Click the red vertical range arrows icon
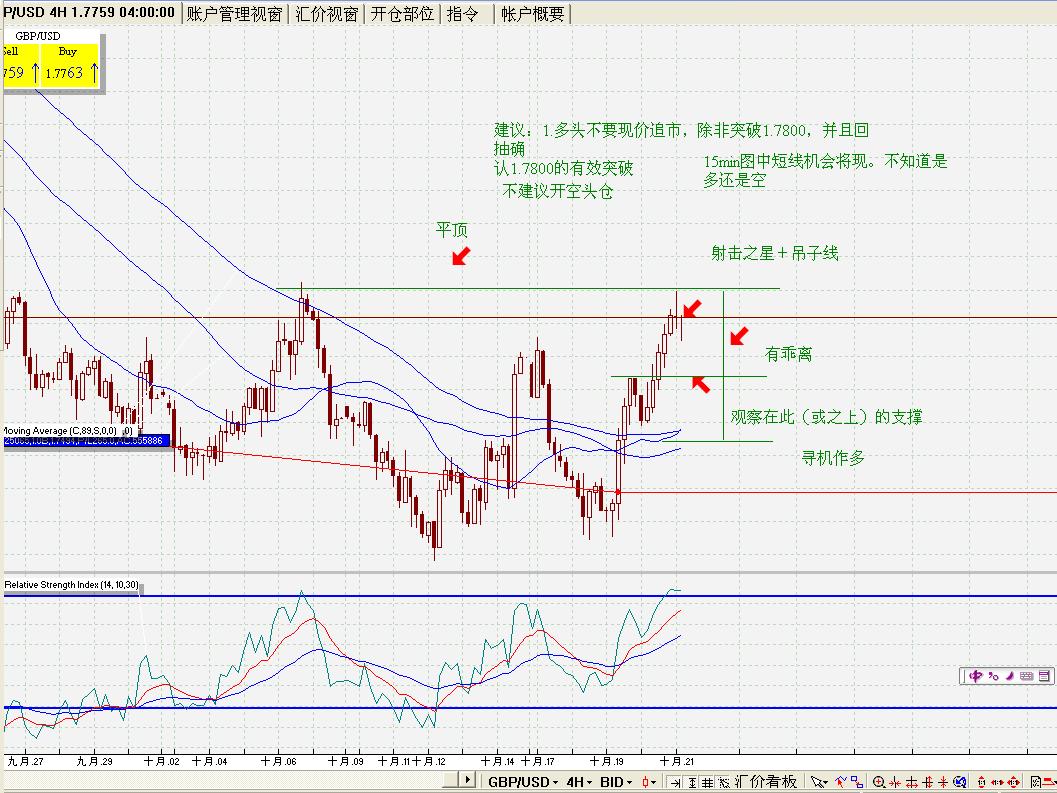The image size is (1057, 793). [981, 782]
